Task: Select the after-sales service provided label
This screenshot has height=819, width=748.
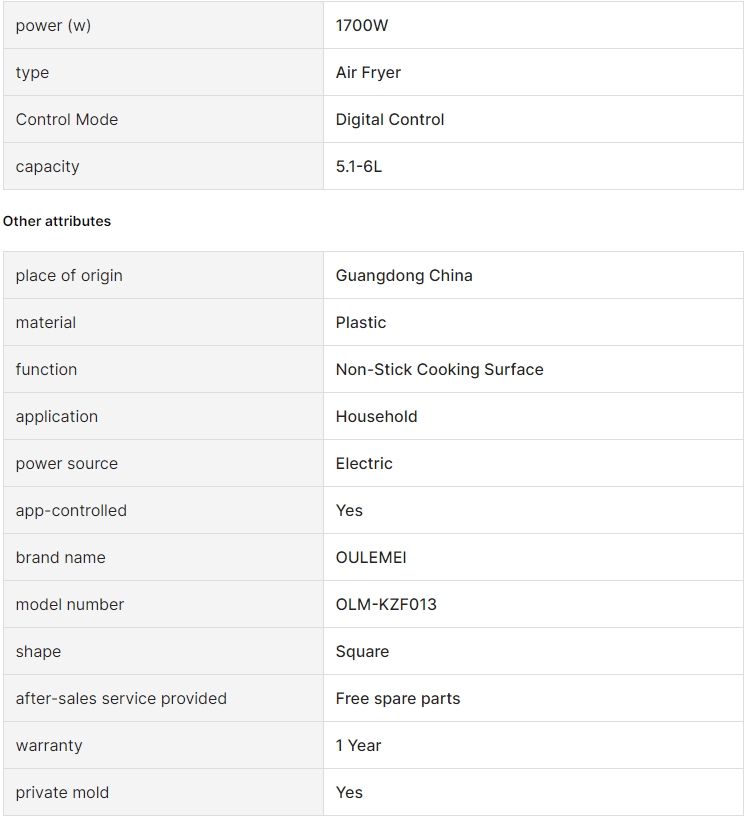Action: tap(121, 699)
